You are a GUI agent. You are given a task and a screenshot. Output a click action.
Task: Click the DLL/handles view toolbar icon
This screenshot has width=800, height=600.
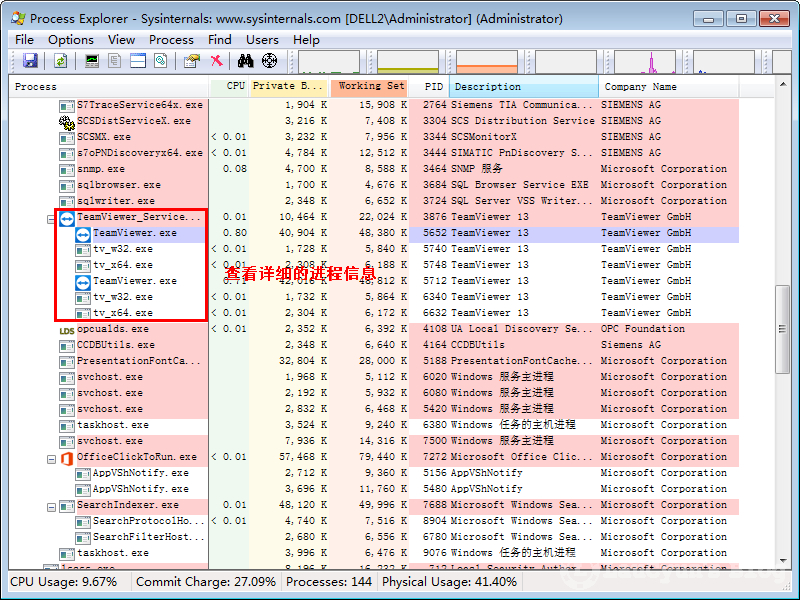[161, 61]
